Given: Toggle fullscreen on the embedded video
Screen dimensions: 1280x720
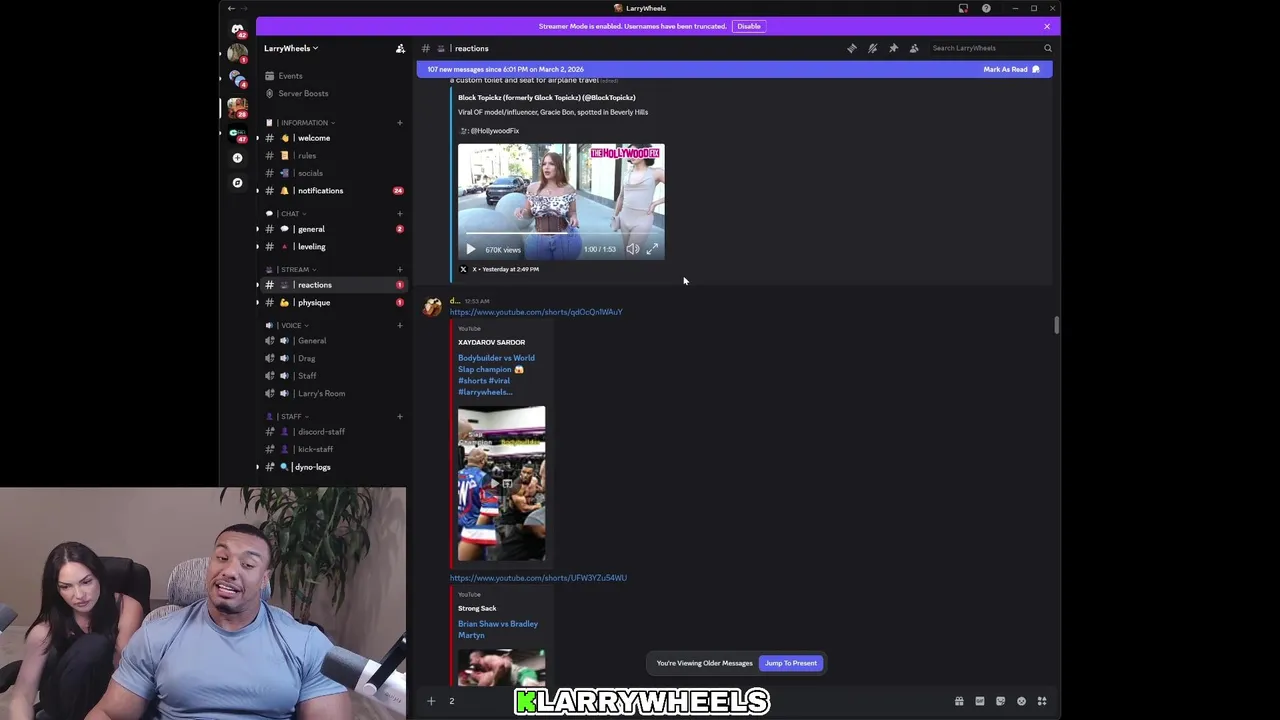Looking at the screenshot, I should pos(652,249).
